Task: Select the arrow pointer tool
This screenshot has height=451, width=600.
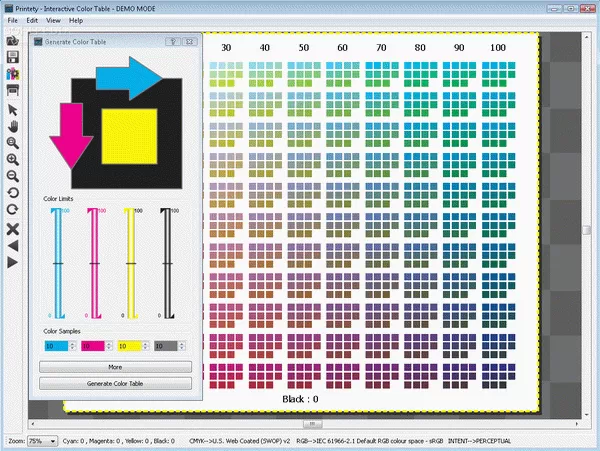Action: (x=13, y=110)
